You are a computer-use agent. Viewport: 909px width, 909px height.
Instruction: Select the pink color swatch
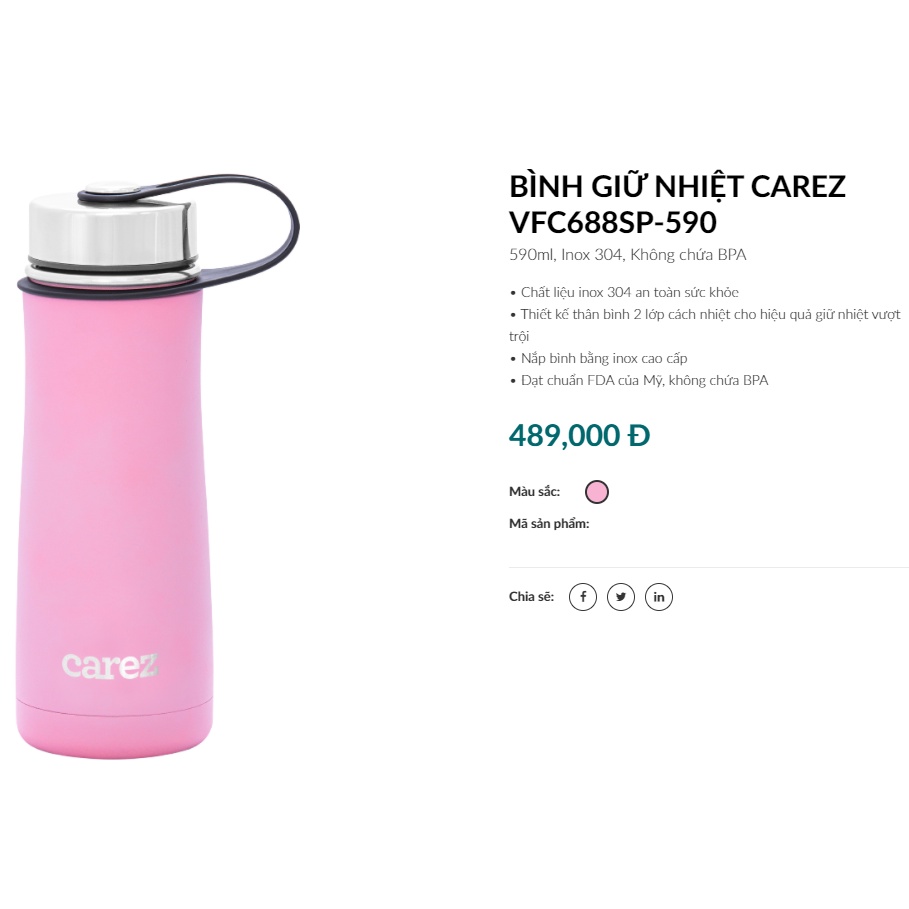[x=597, y=492]
